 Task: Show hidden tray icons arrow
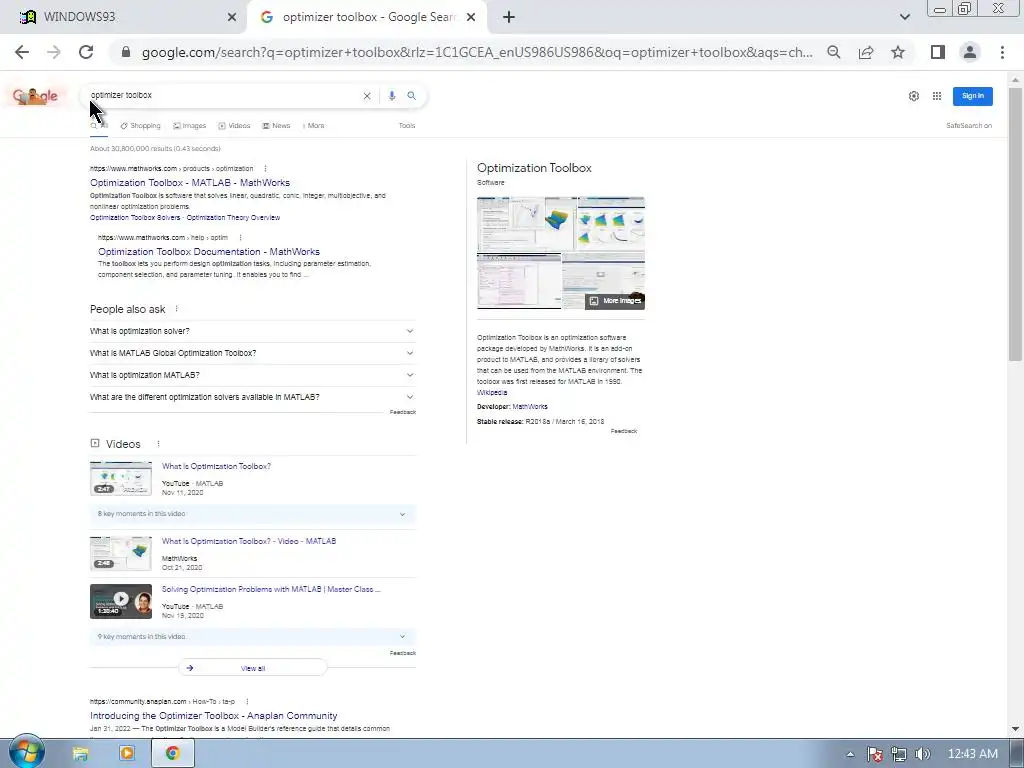pyautogui.click(x=850, y=754)
